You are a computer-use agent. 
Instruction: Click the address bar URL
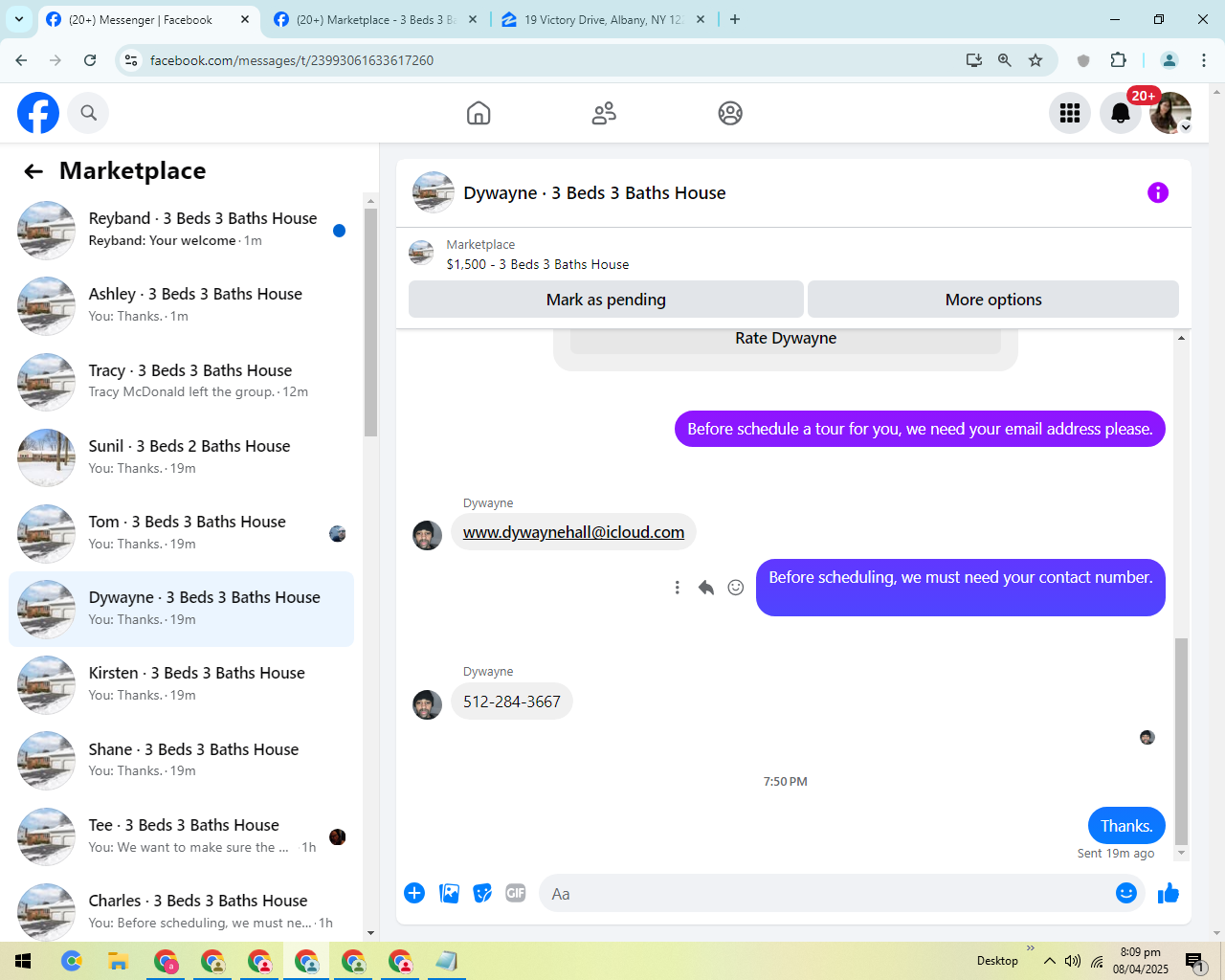(292, 60)
